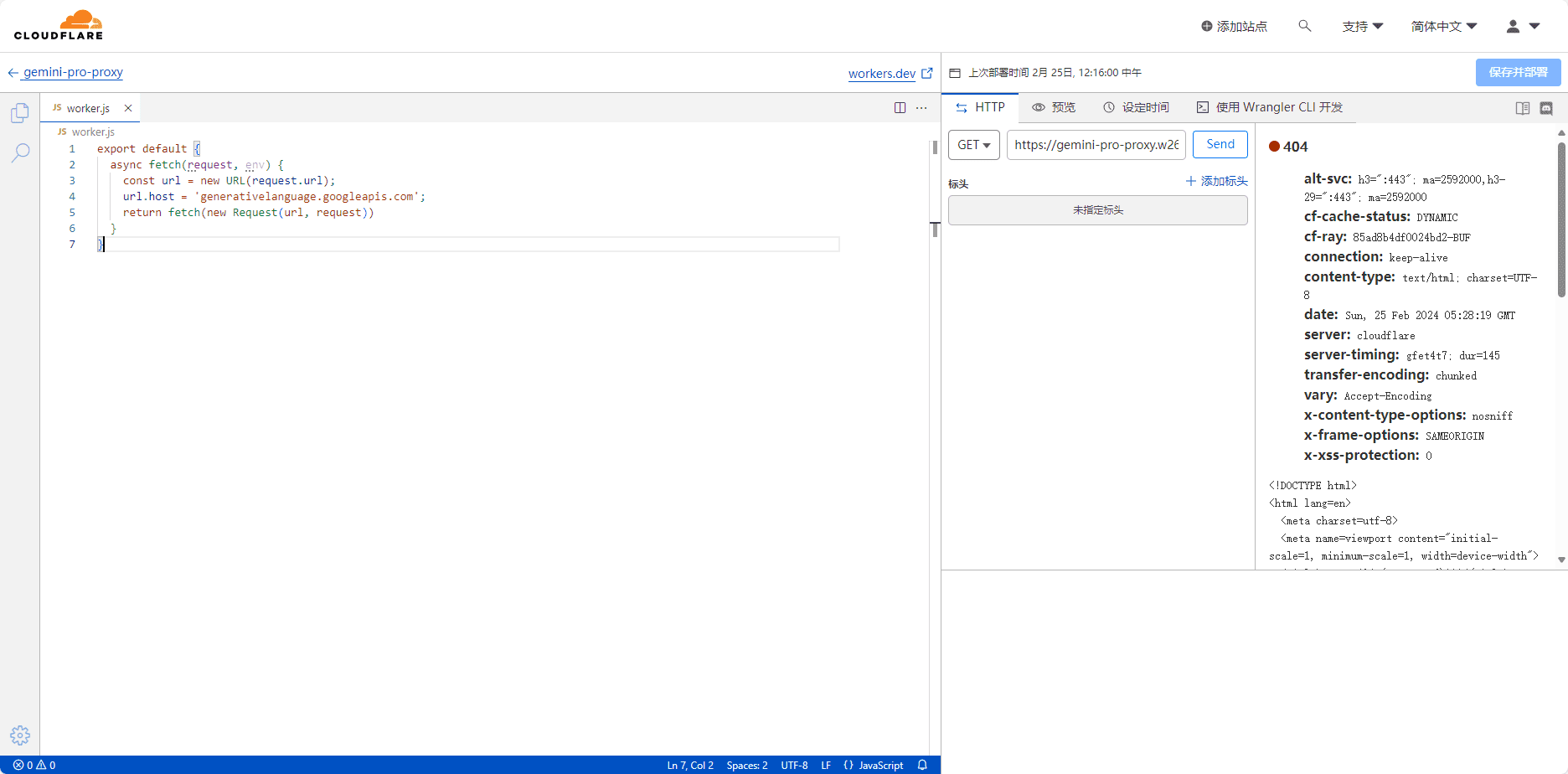Expand the GET method dropdown
Screen dimensions: 1568x774
point(973,145)
